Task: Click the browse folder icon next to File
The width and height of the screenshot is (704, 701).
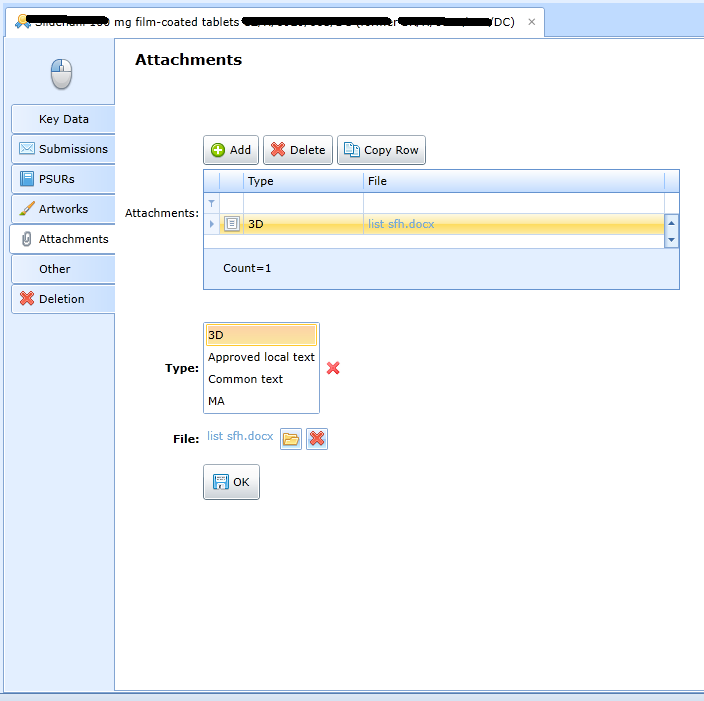Action: click(x=291, y=439)
